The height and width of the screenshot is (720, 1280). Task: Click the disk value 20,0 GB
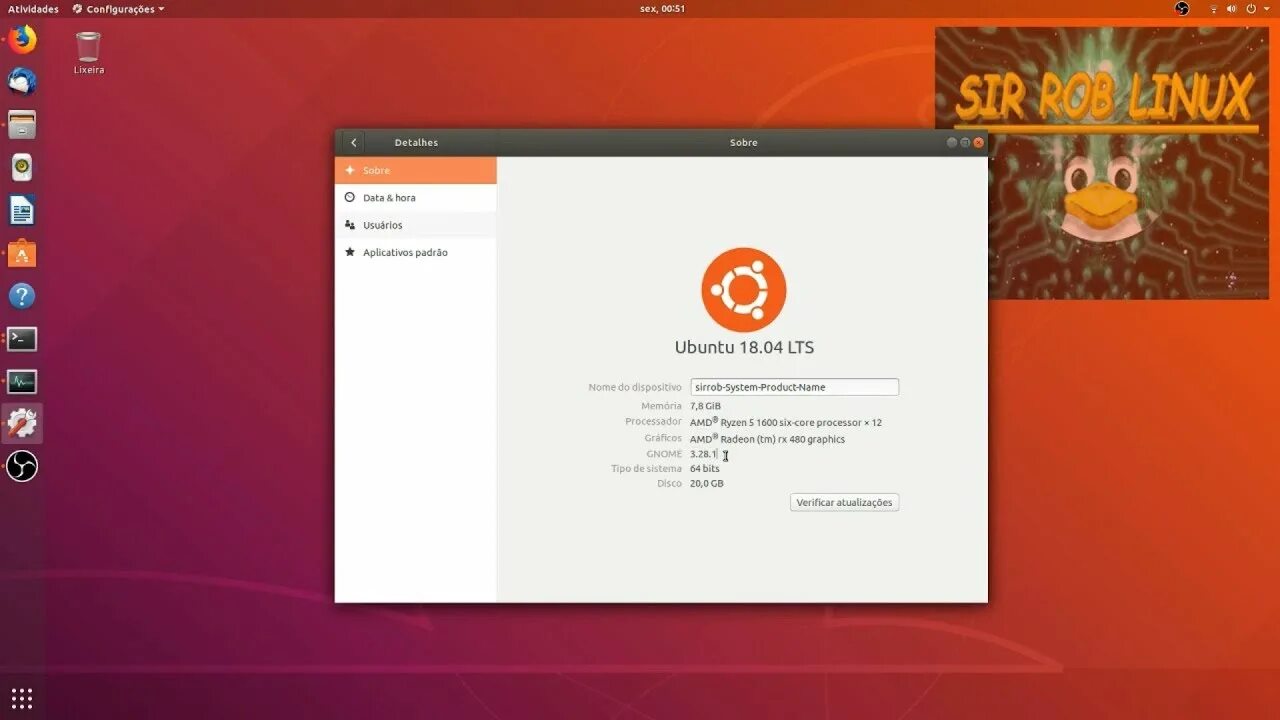tap(706, 483)
